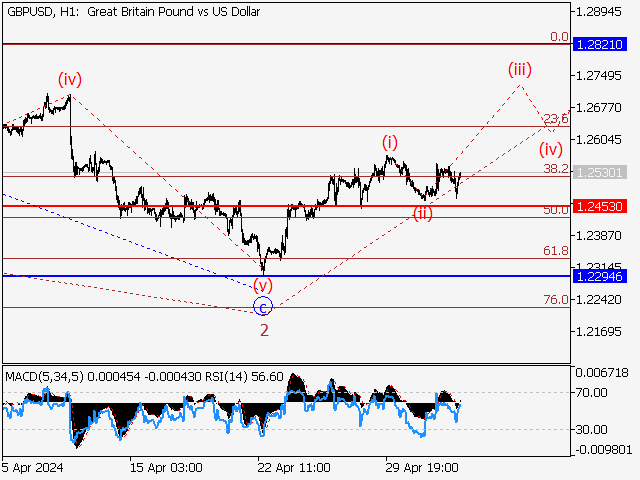Select the red wave (i) label
Viewport: 640px width, 480px height.
(390, 142)
